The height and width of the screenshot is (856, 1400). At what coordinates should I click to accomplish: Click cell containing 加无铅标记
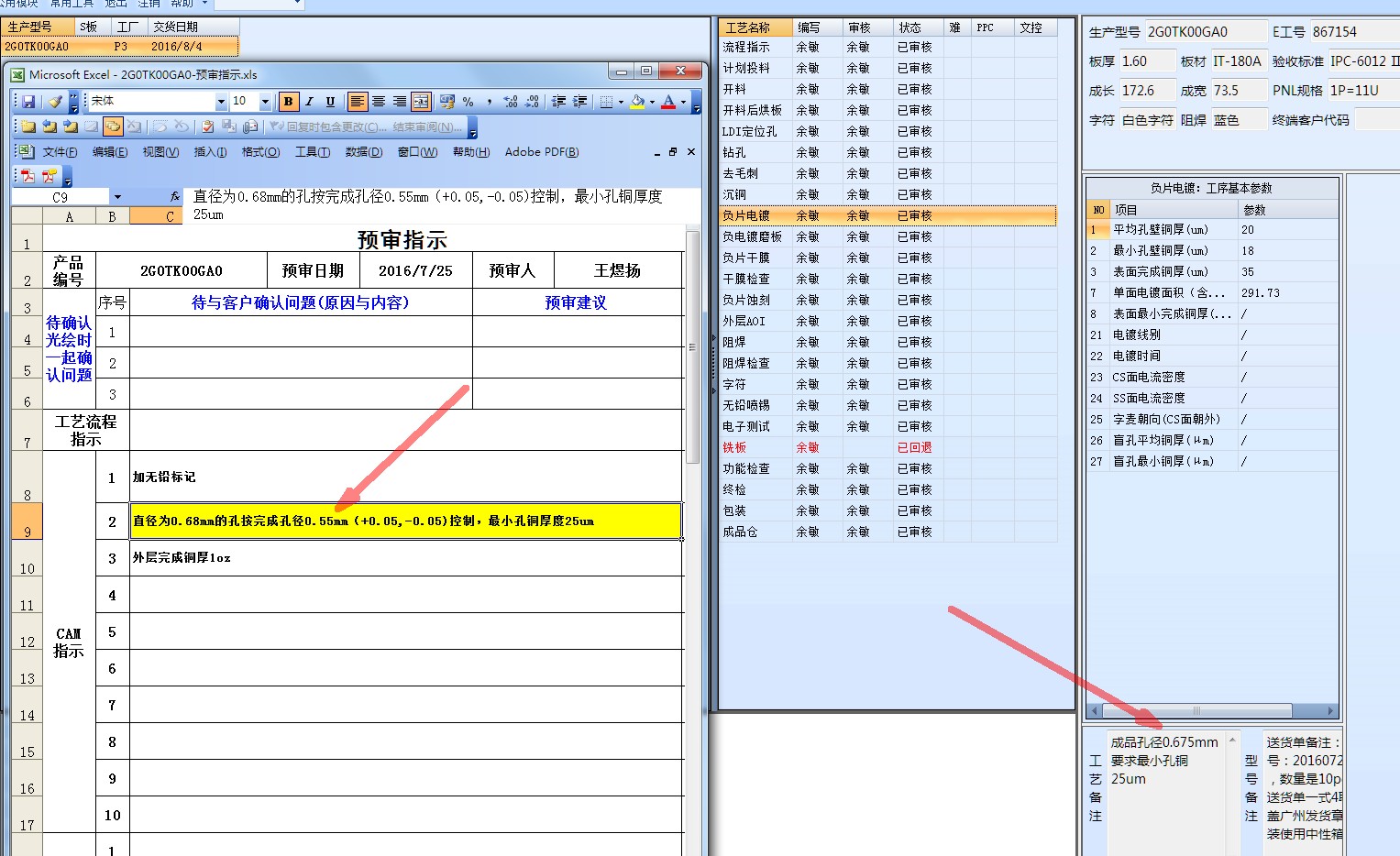tap(406, 477)
